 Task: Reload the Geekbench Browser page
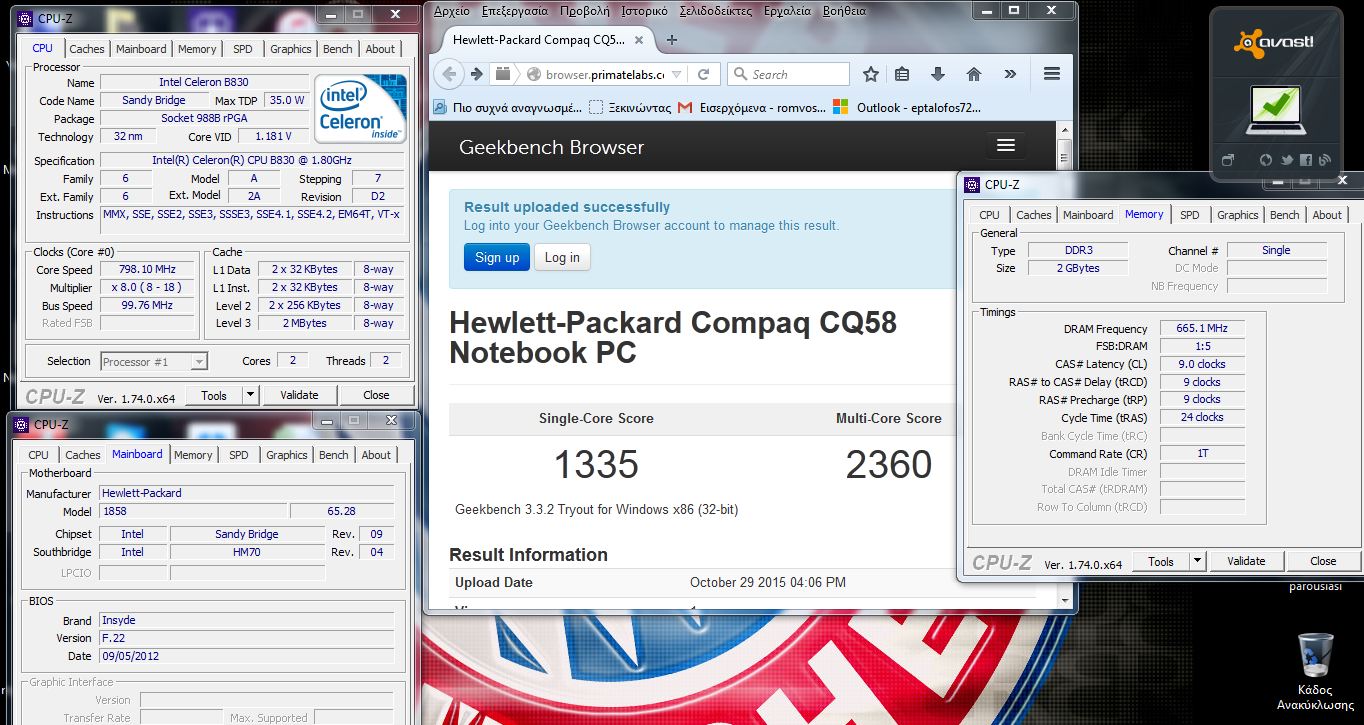(x=703, y=74)
